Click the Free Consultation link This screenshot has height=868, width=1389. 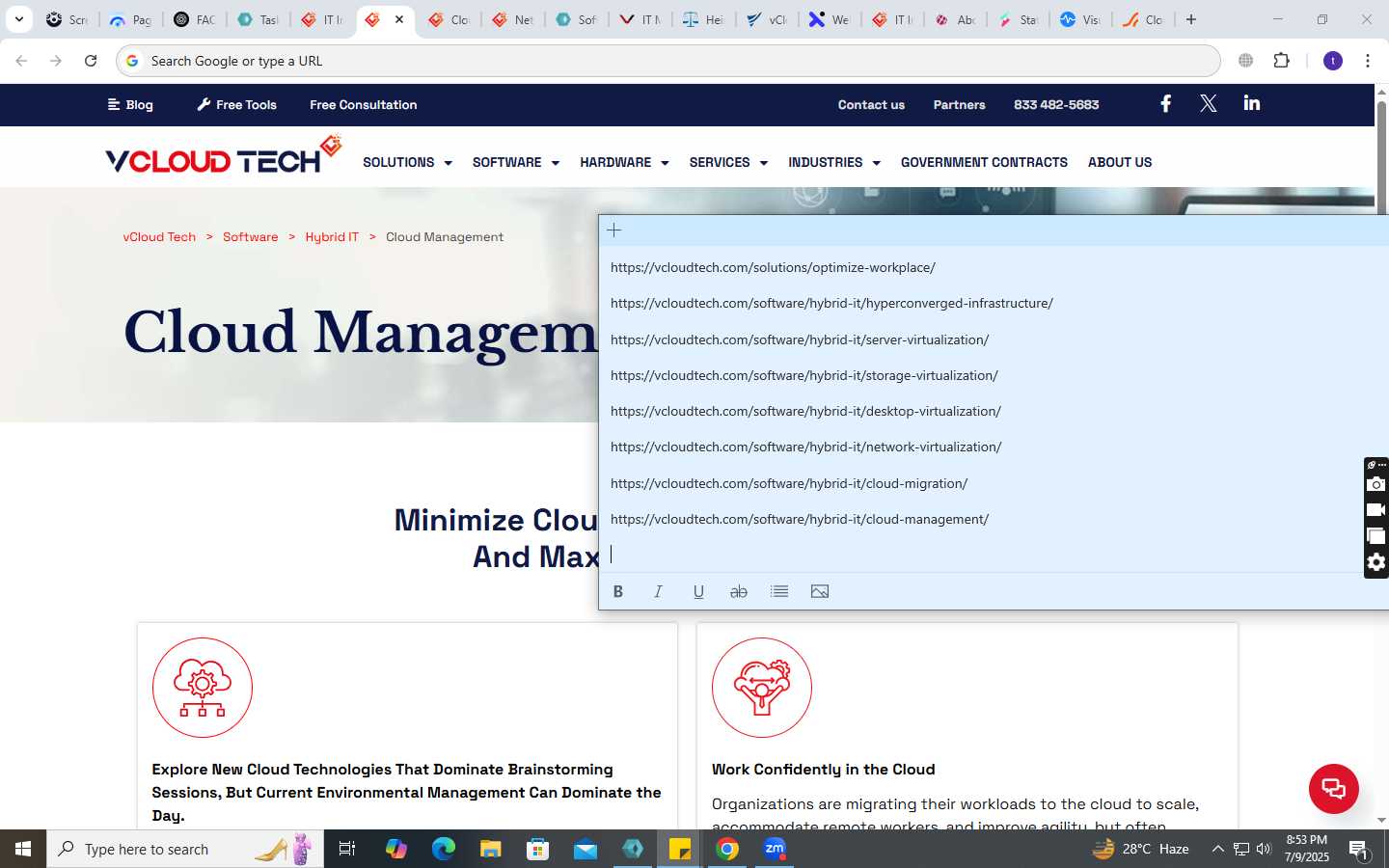point(364,104)
